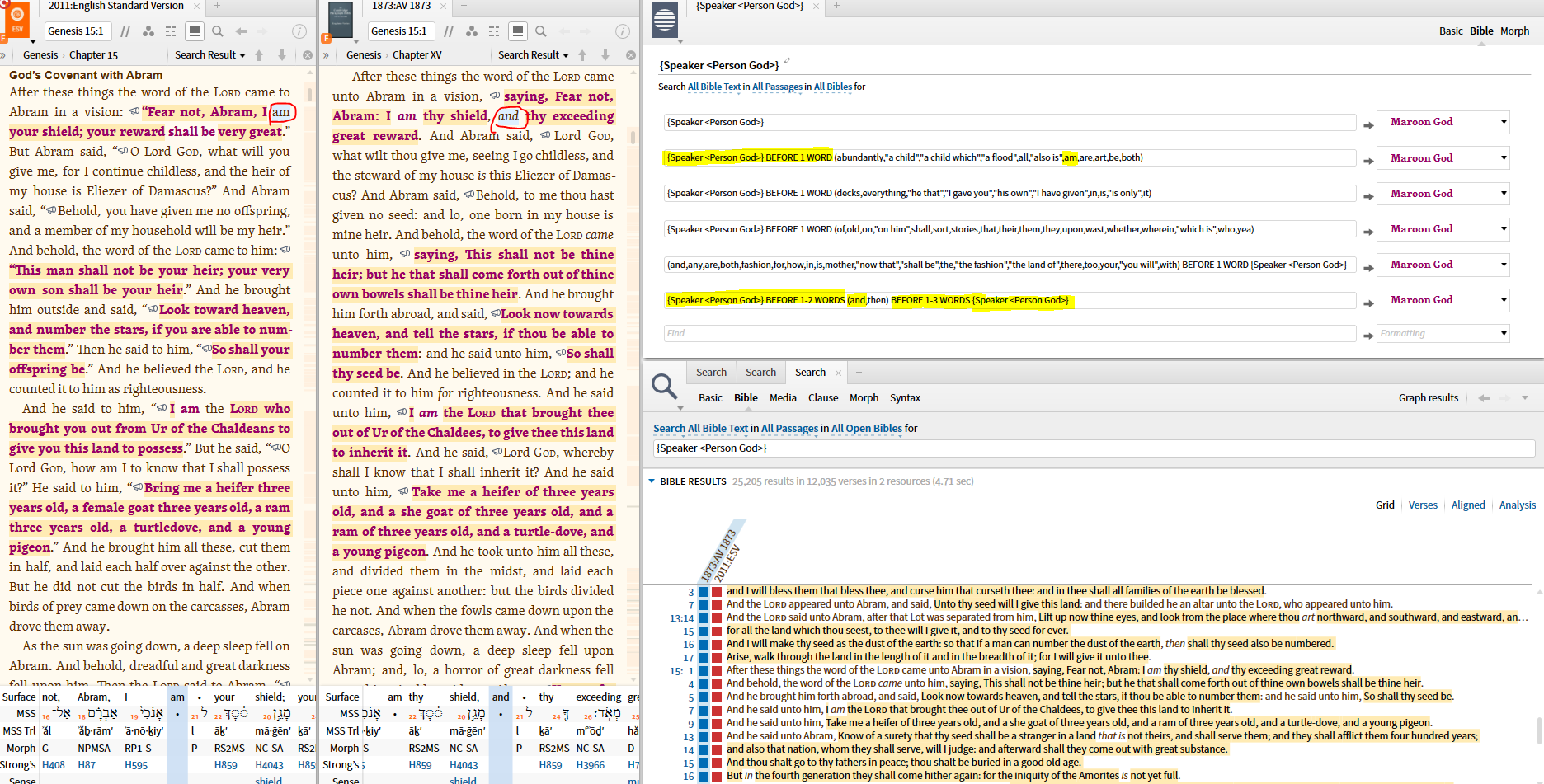Select Clause search type
The height and width of the screenshot is (784, 1544).
[x=823, y=398]
